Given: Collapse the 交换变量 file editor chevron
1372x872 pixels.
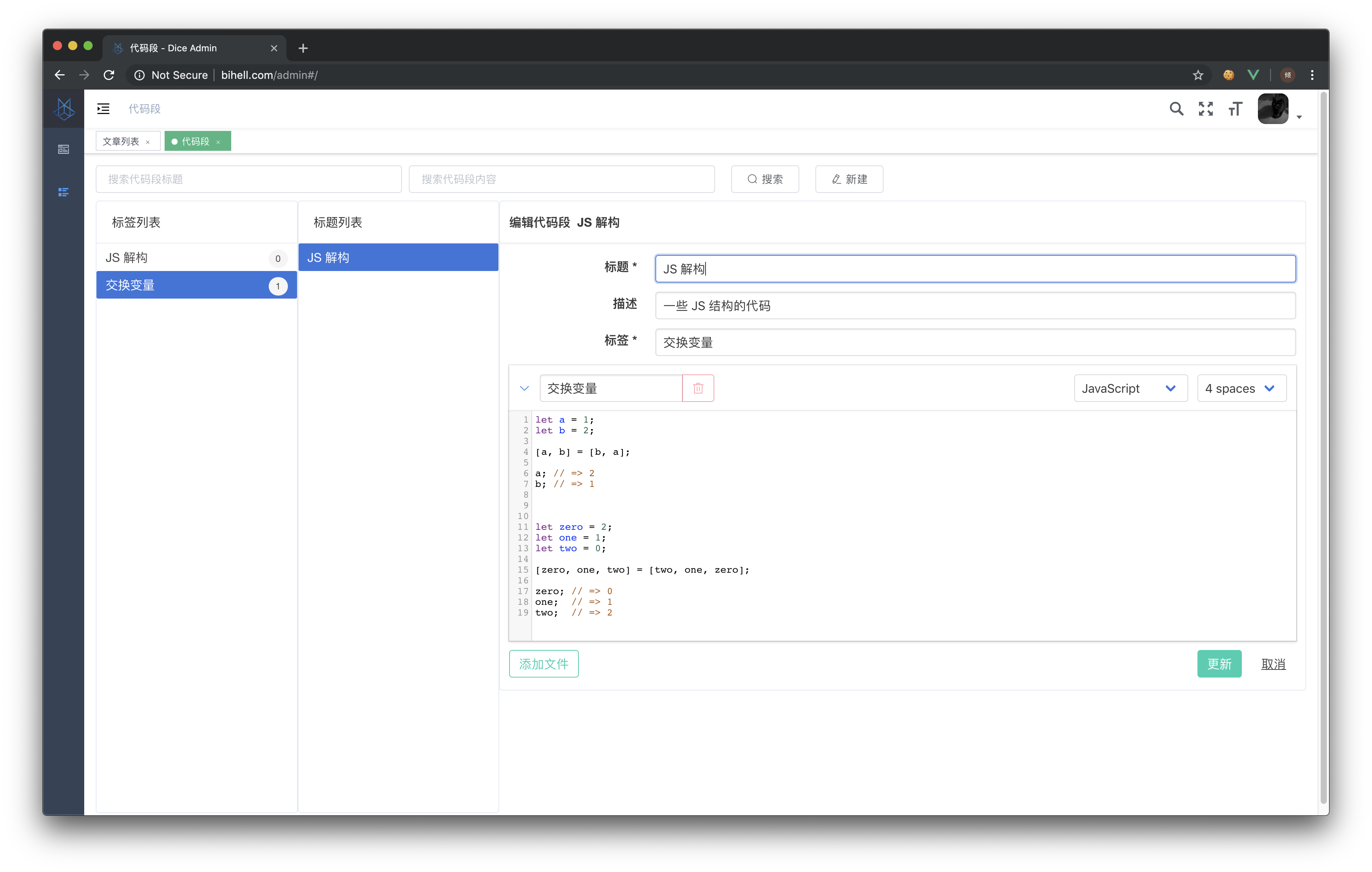Looking at the screenshot, I should 524,389.
